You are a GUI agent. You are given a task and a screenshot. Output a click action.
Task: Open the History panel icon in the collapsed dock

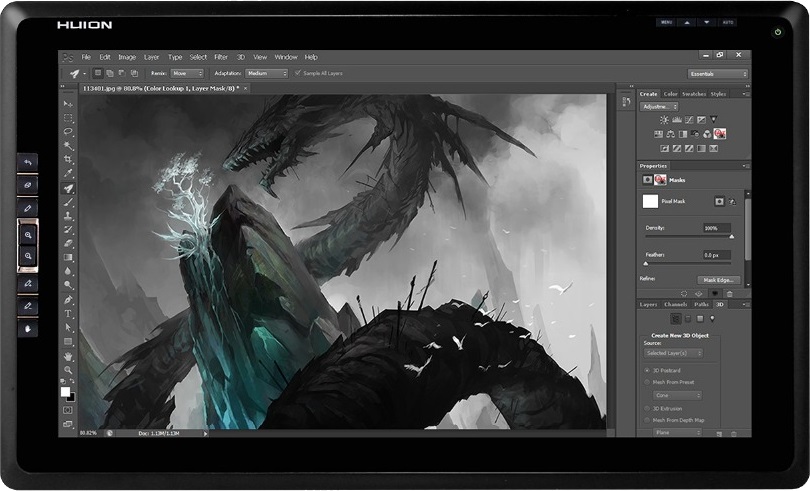626,102
